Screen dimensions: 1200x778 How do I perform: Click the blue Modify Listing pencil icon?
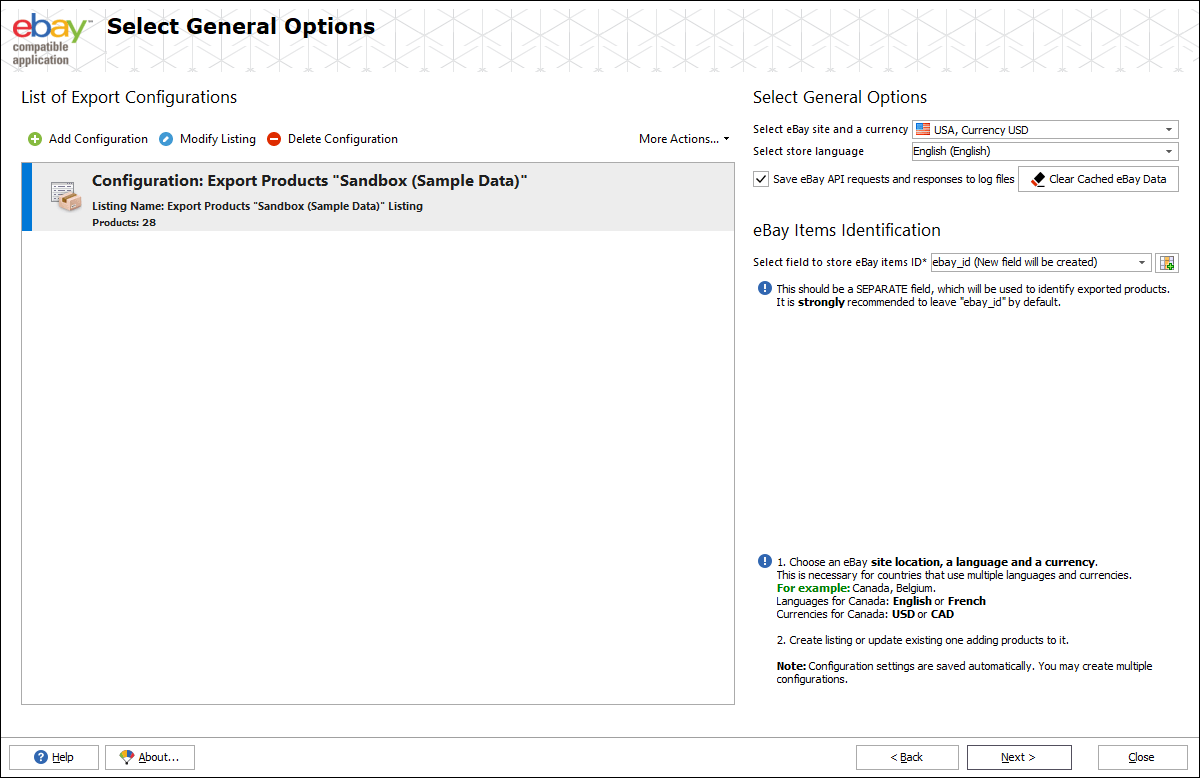point(166,139)
